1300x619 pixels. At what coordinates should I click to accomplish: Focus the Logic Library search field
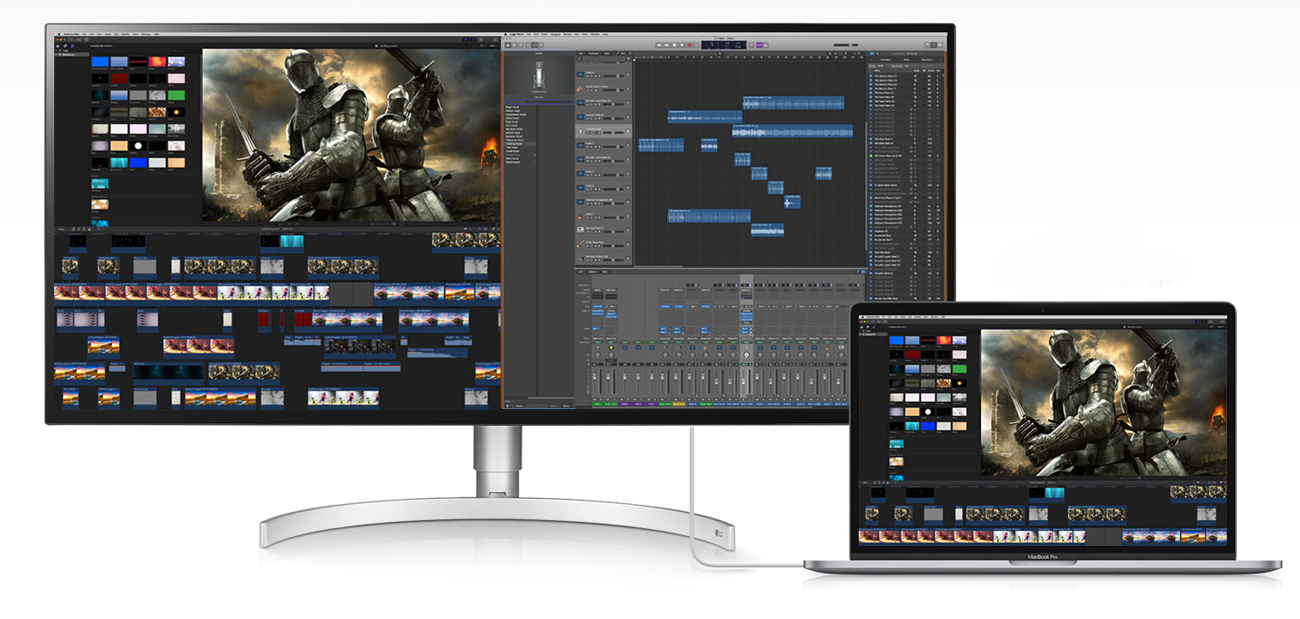[539, 102]
